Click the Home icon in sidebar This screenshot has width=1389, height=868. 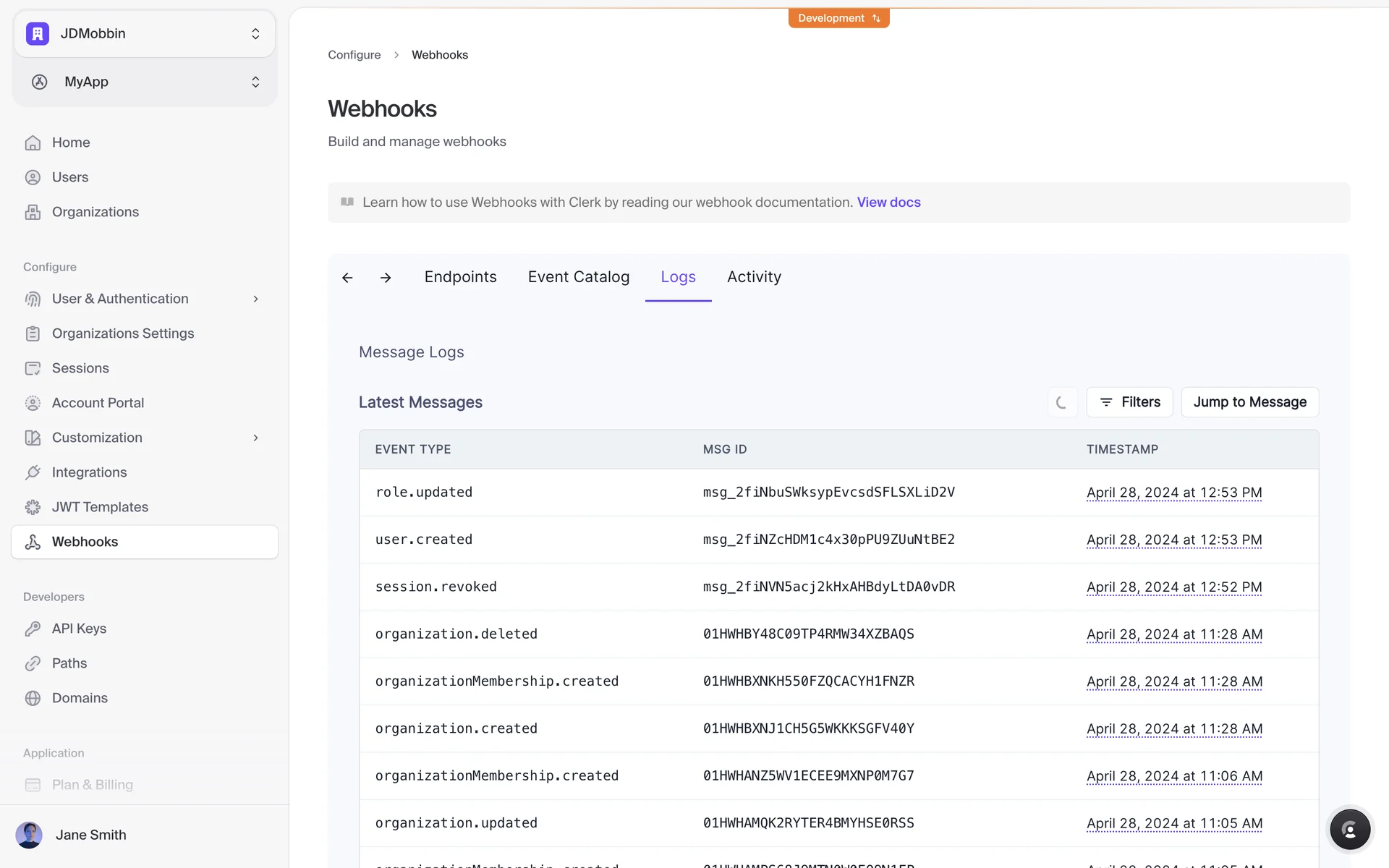point(33,142)
